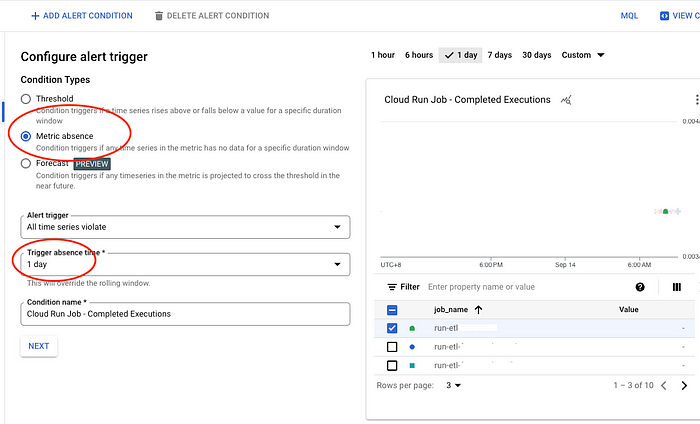Click the NEXT button
The width and height of the screenshot is (700, 424).
pos(39,346)
